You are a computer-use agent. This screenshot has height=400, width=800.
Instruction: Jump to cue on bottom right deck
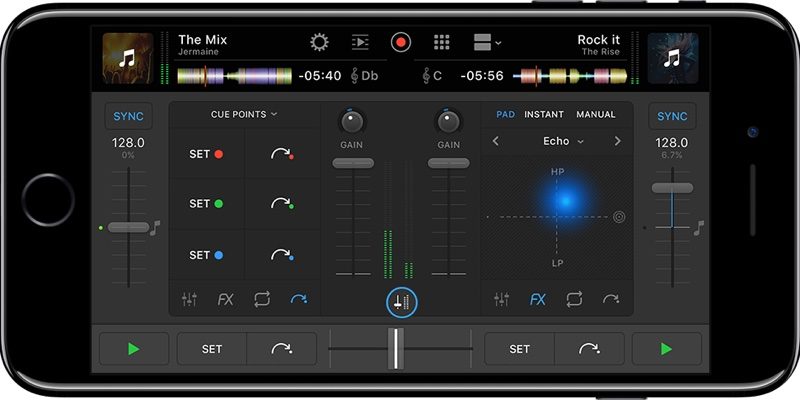click(x=589, y=349)
